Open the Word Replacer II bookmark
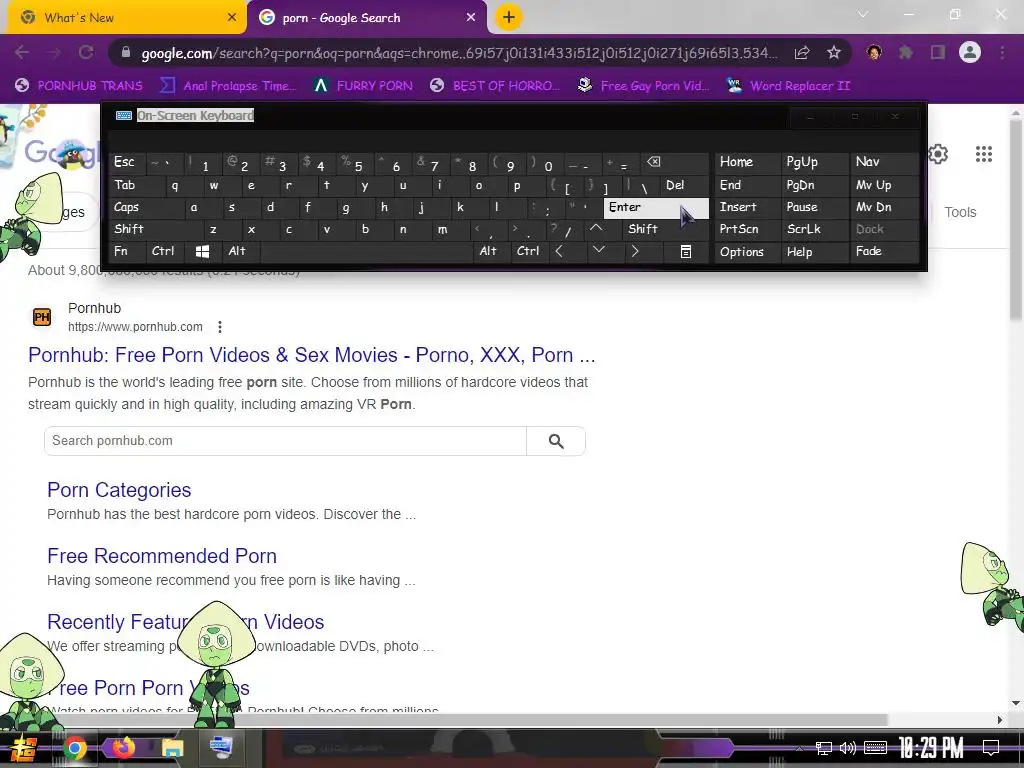 tap(789, 86)
